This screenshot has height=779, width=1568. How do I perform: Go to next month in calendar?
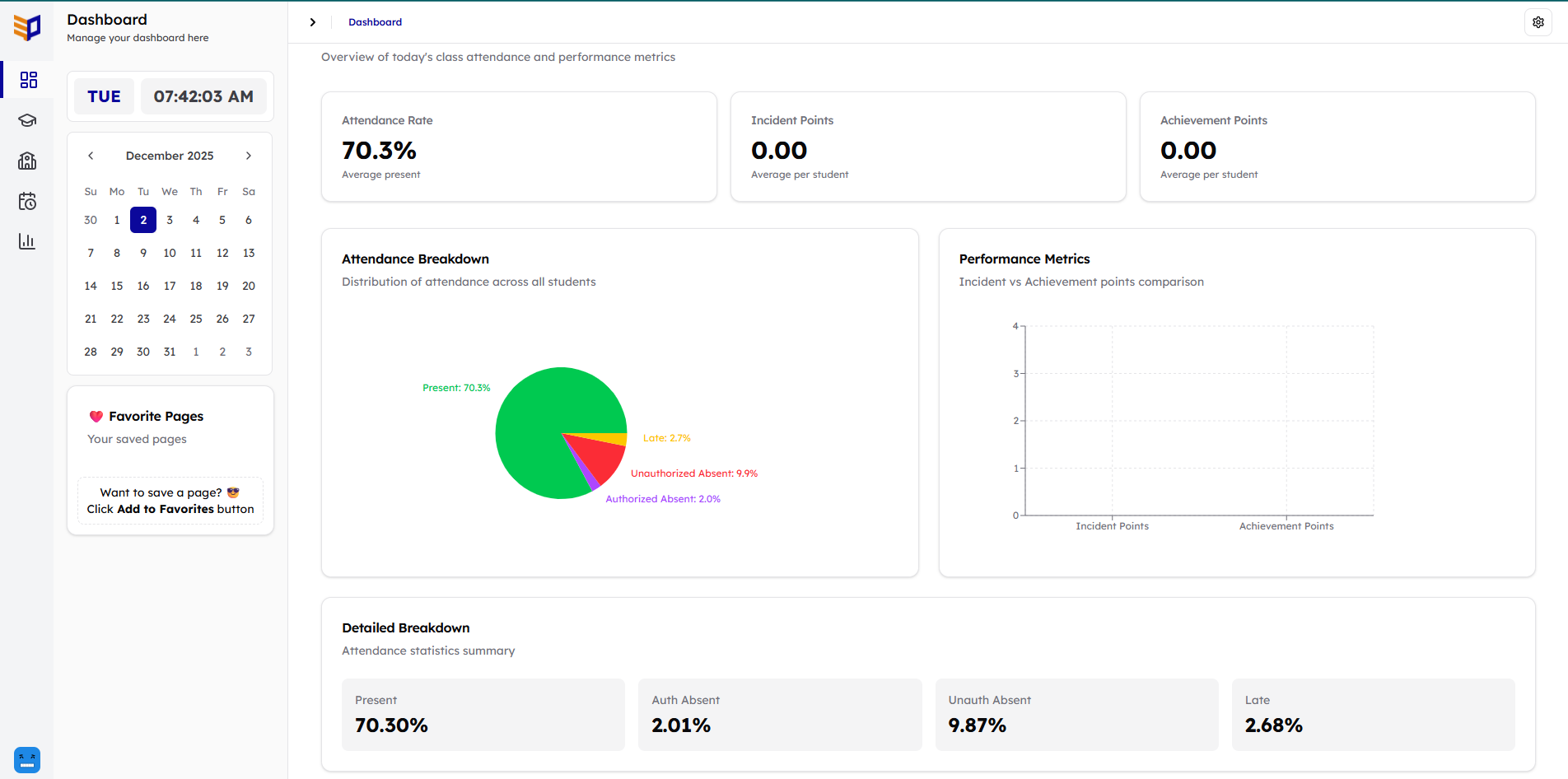pyautogui.click(x=249, y=156)
